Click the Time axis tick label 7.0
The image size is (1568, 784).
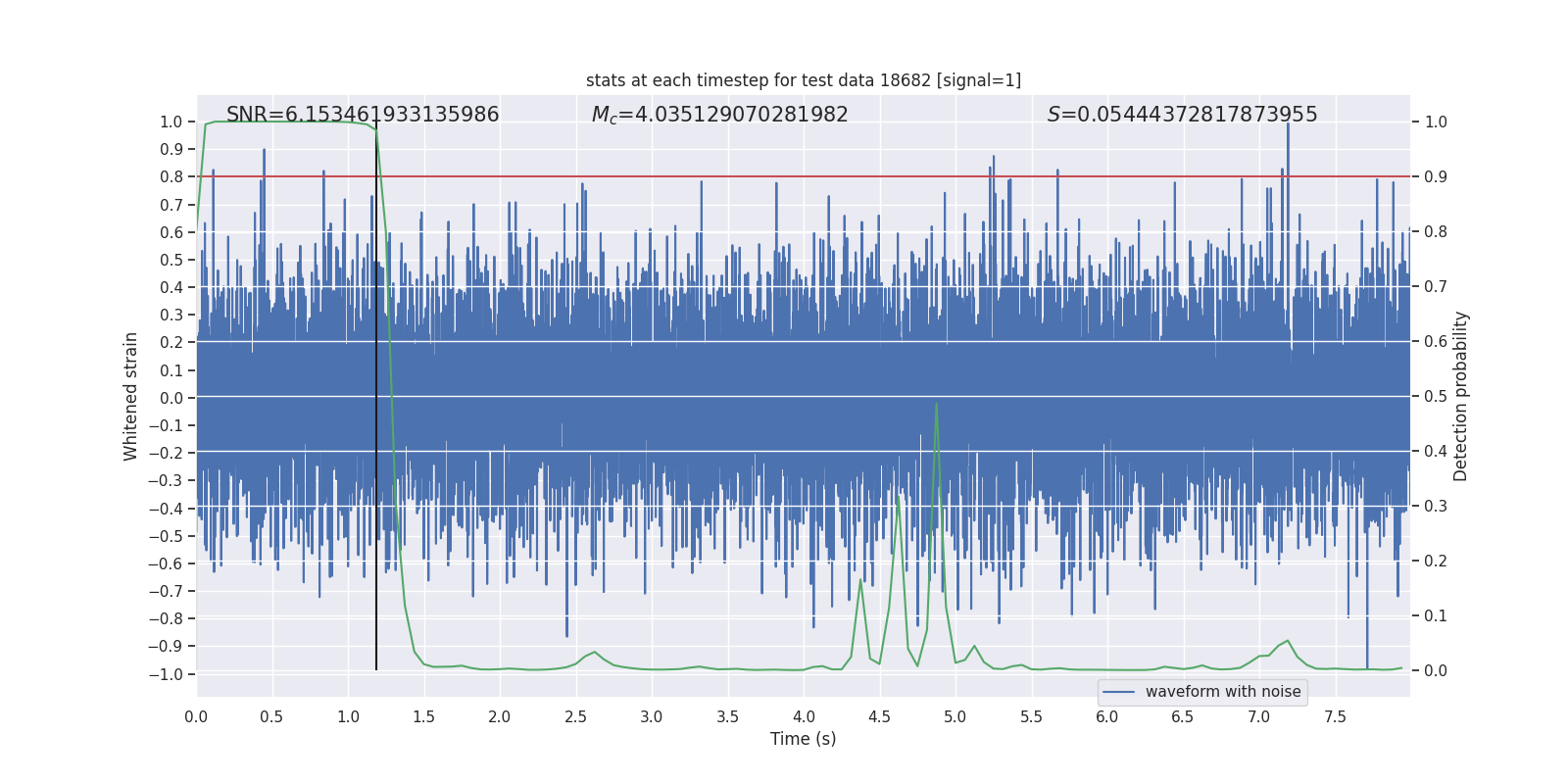coord(1259,717)
